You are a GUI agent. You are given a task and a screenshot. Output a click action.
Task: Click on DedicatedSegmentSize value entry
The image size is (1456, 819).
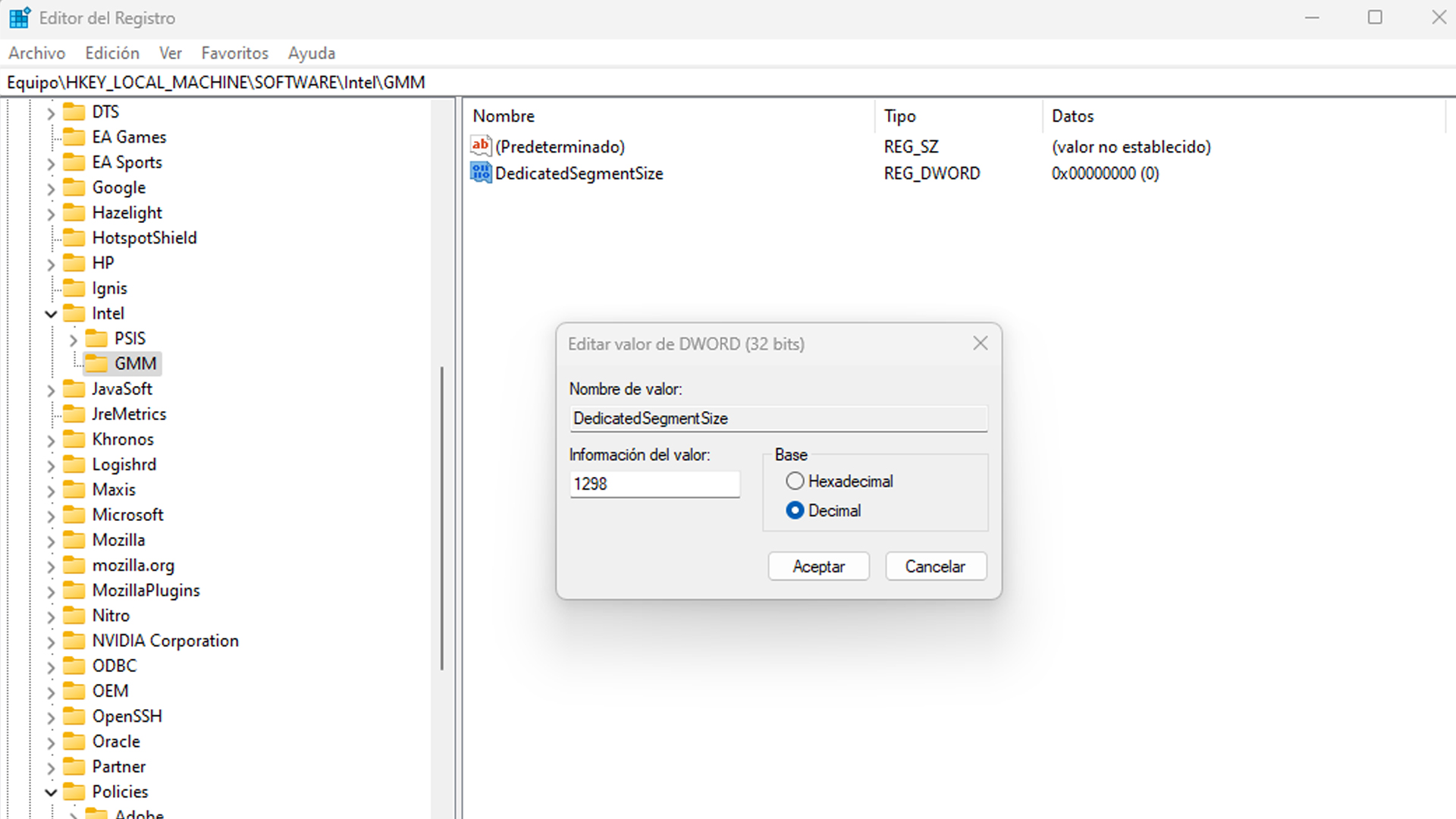(579, 173)
